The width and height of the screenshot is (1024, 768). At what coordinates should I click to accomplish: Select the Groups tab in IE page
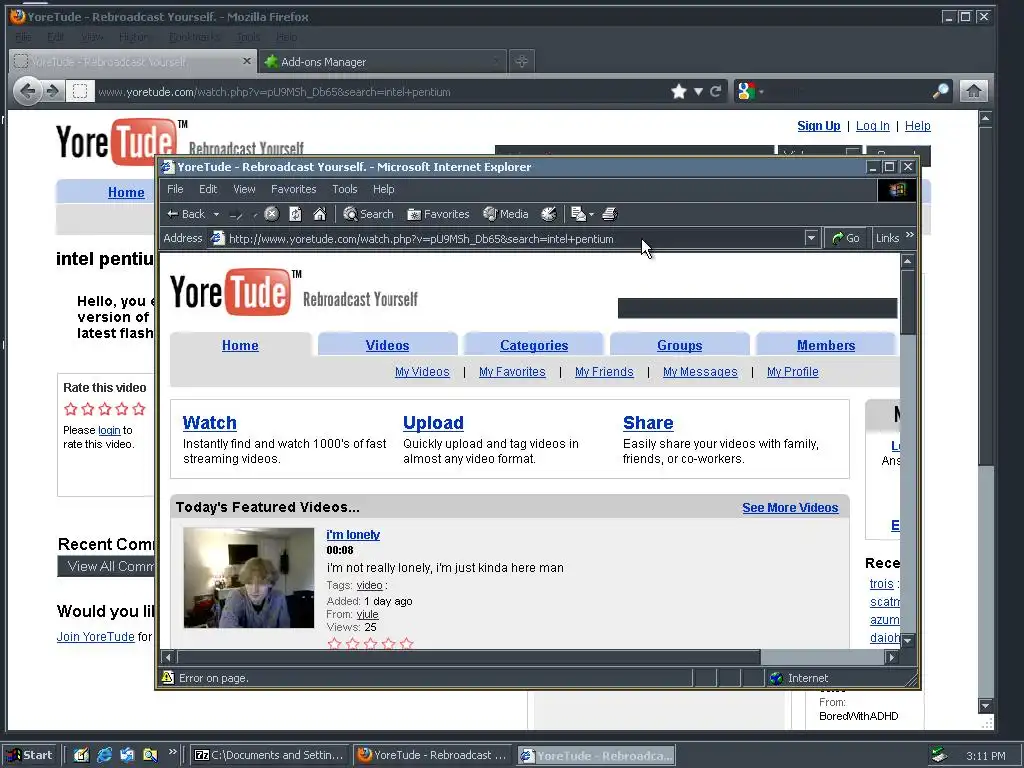coord(680,345)
